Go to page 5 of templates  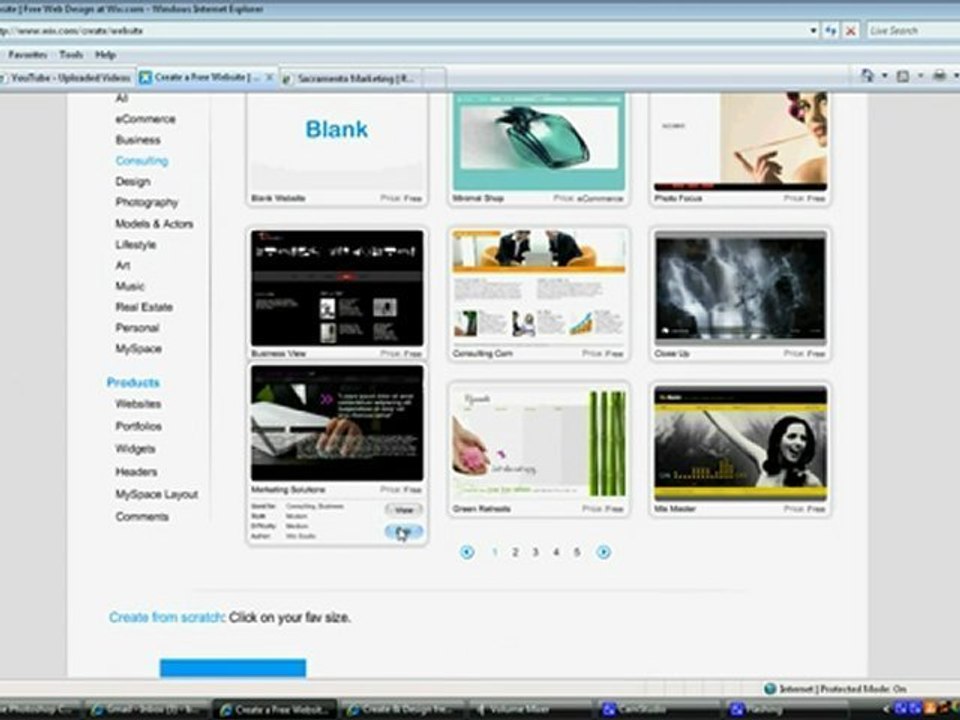pyautogui.click(x=576, y=552)
